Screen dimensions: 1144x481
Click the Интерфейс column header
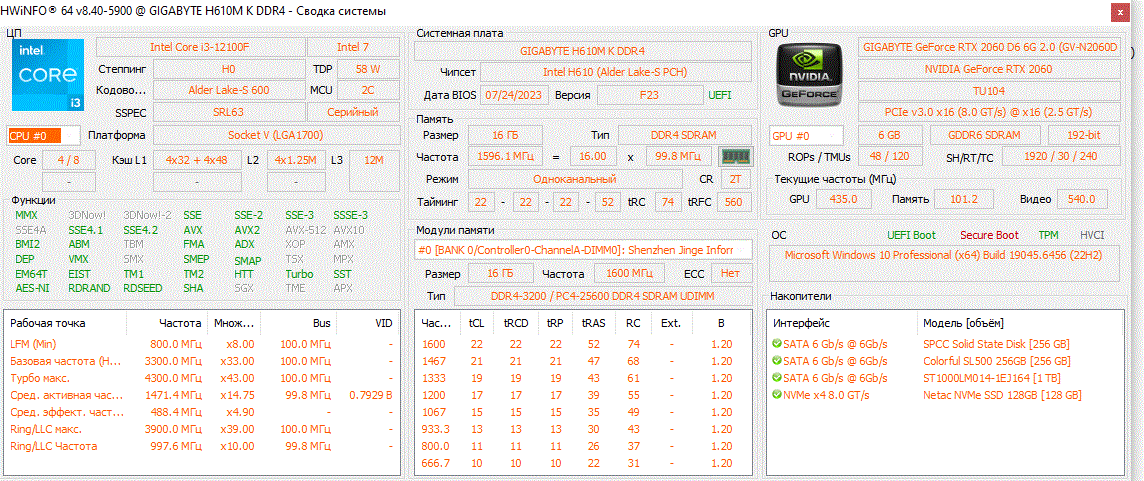pyautogui.click(x=841, y=323)
